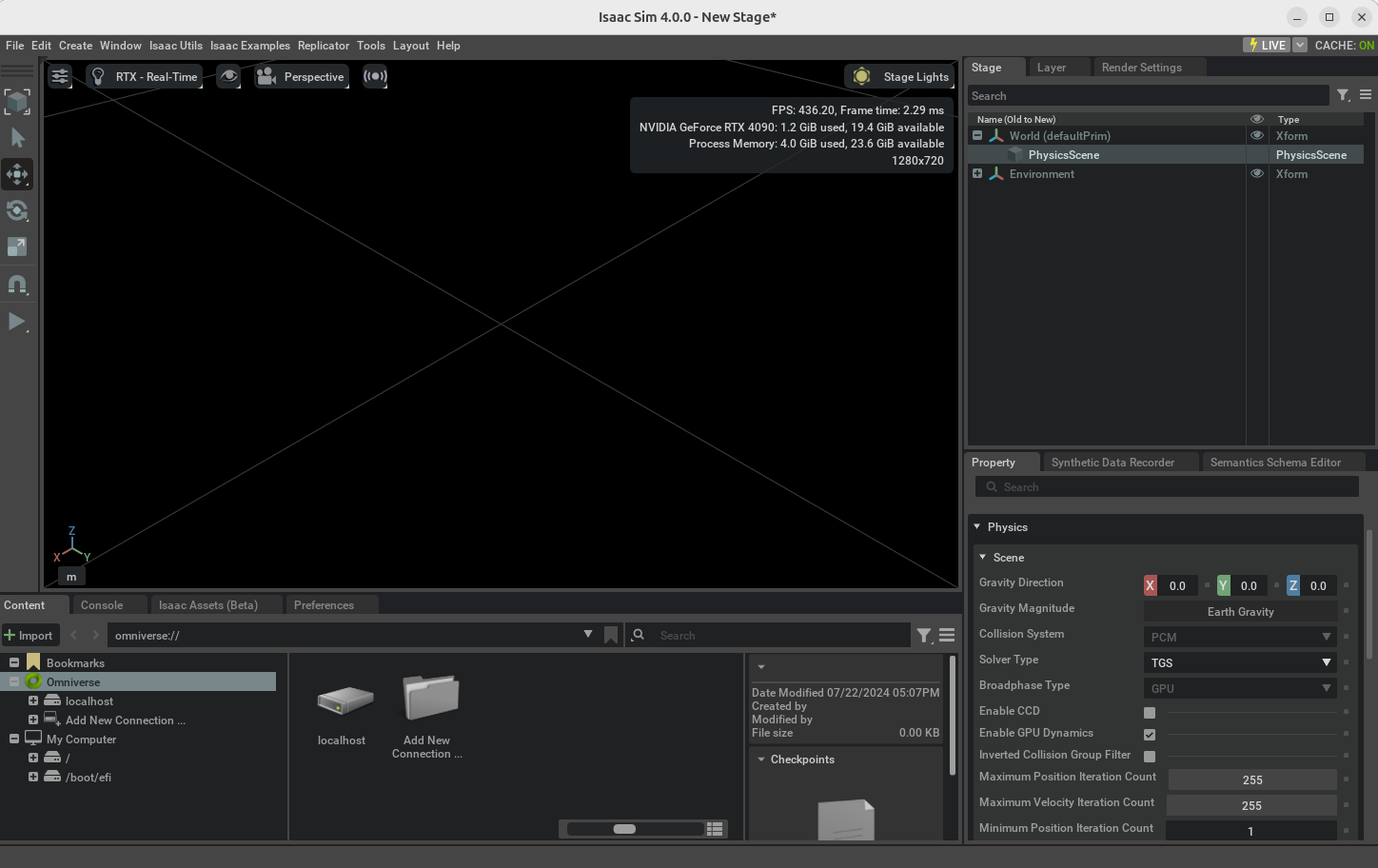Click Minimum Position Iteration Count slider
Viewport: 1378px width, 868px height.
pyautogui.click(x=1251, y=831)
